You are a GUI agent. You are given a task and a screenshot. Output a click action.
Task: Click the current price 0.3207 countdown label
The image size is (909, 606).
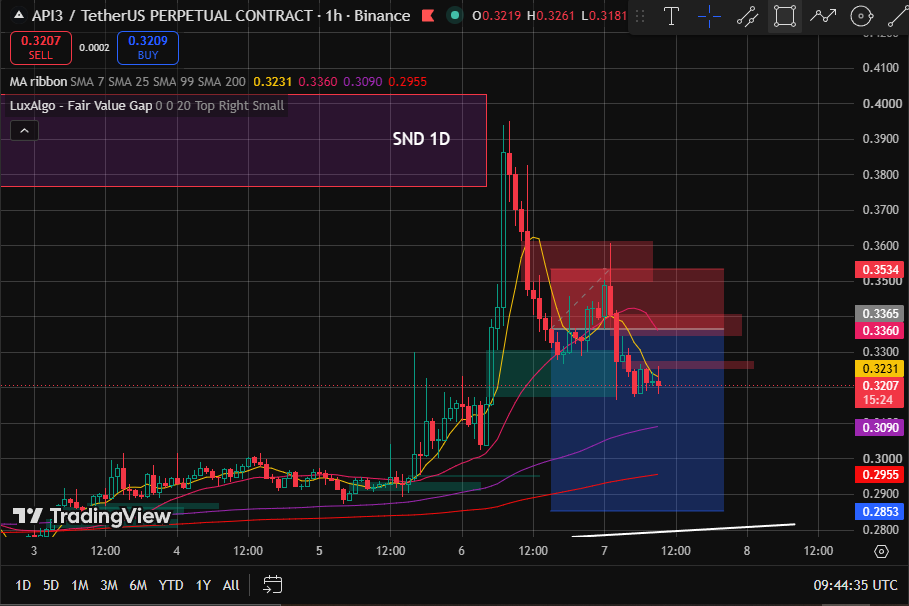point(880,393)
